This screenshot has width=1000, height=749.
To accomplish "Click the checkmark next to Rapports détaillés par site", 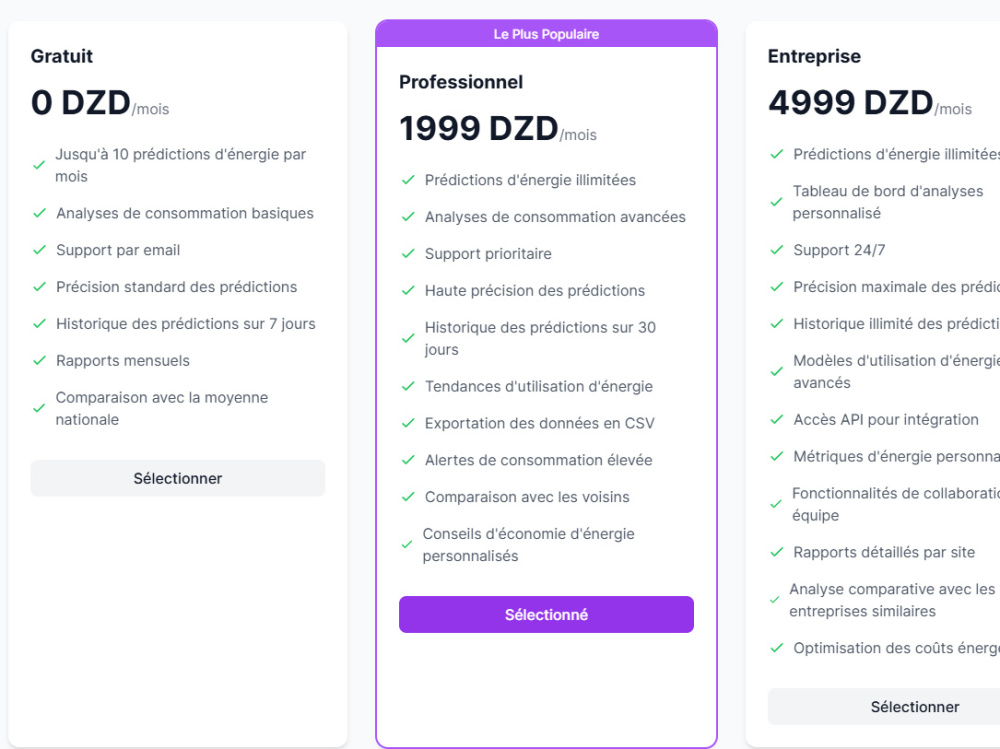I will coord(777,552).
